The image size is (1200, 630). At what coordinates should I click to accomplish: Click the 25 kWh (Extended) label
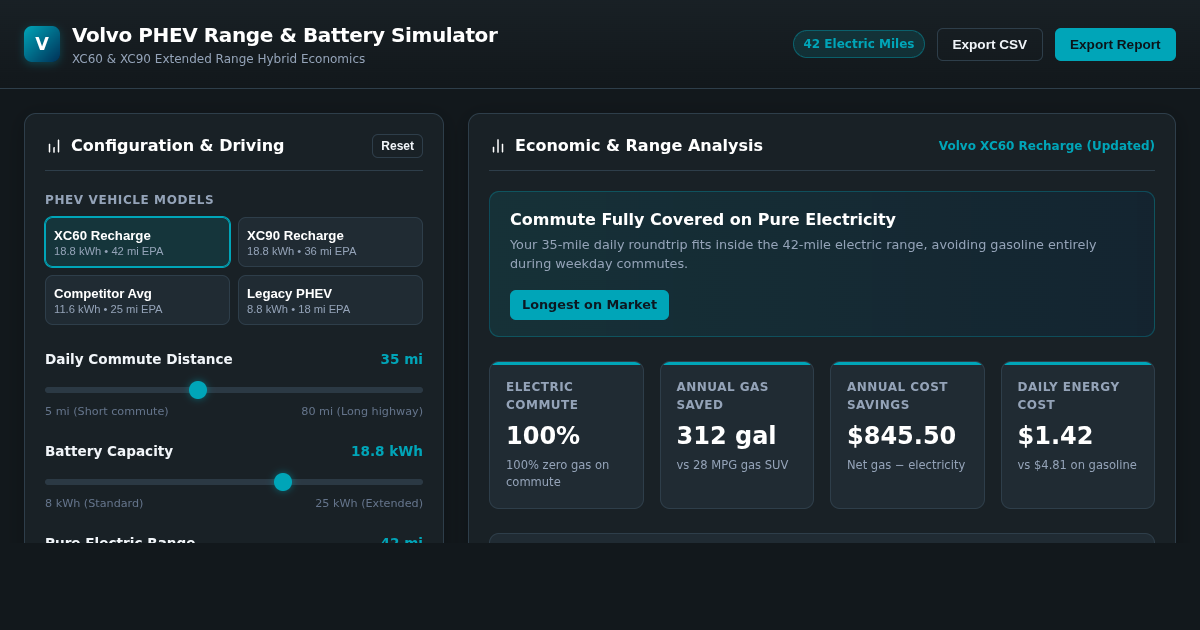(369, 503)
